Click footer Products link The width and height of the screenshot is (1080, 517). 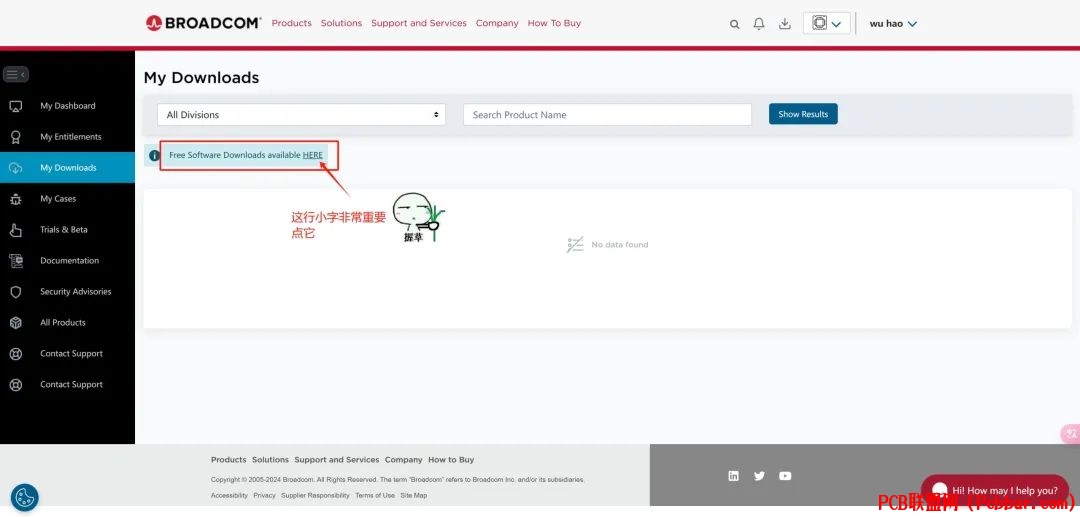click(229, 460)
